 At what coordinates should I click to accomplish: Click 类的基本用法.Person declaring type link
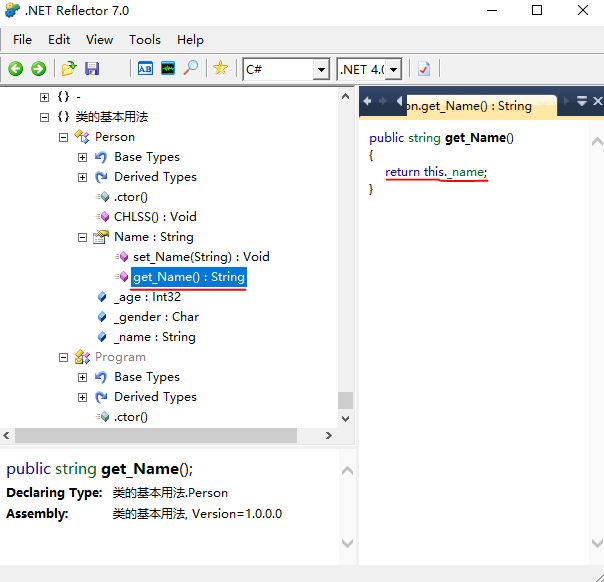pyautogui.click(x=170, y=493)
